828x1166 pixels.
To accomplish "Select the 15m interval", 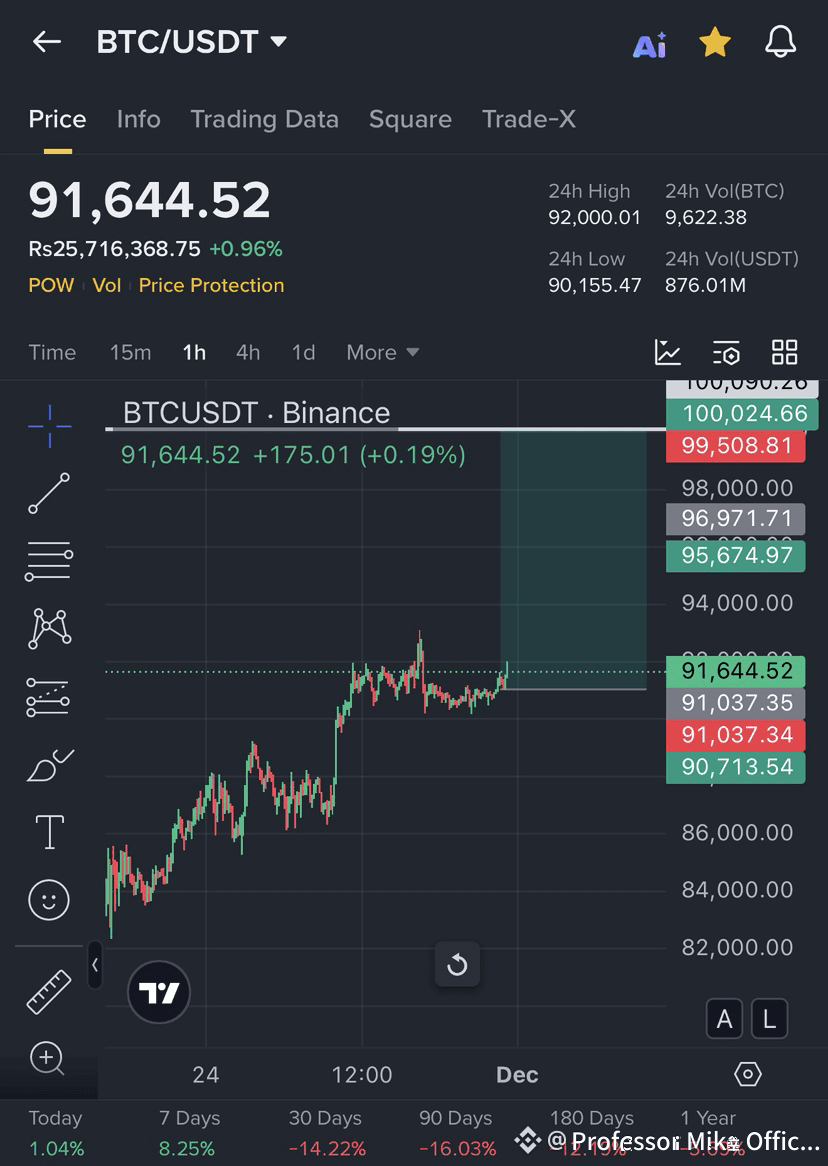I will [130, 352].
